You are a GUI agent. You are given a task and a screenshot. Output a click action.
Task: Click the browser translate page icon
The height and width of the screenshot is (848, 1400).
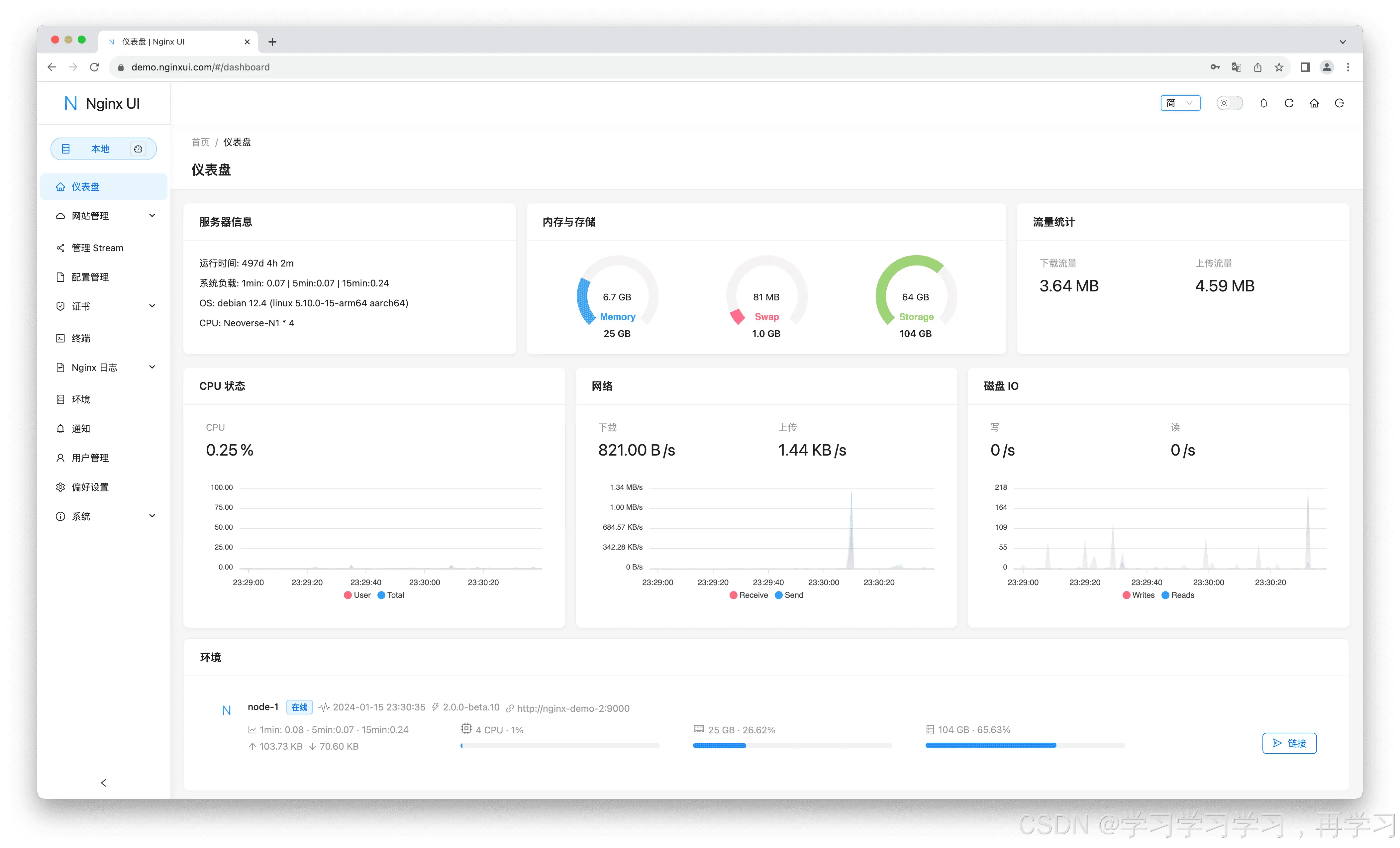coord(1236,67)
